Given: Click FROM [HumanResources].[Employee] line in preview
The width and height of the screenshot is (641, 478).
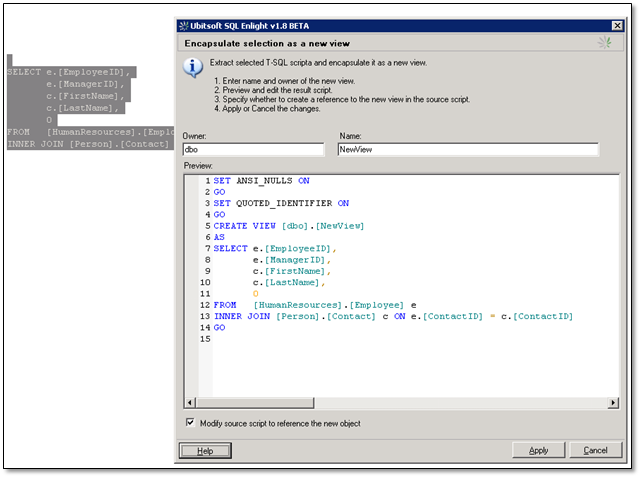Looking at the screenshot, I should coord(315,305).
